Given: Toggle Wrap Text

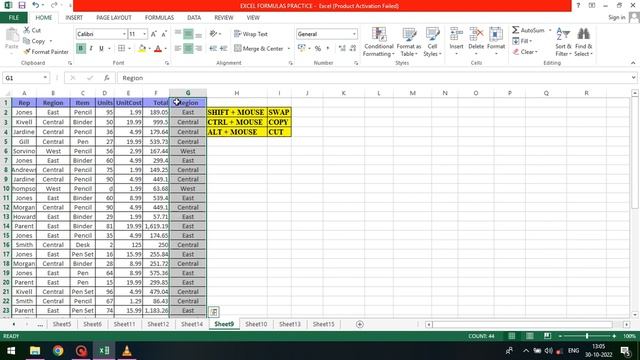Looking at the screenshot, I should (251, 34).
